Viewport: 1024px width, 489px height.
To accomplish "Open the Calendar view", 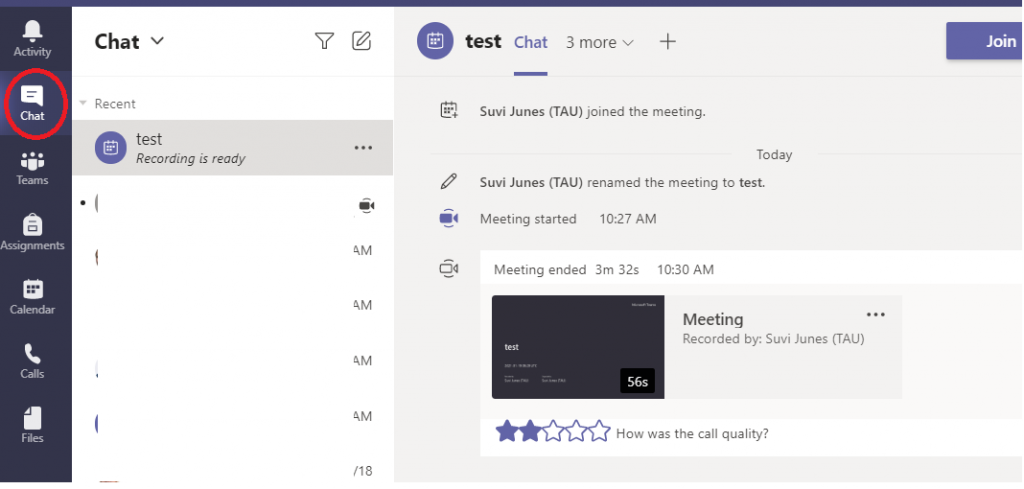I will pos(32,296).
